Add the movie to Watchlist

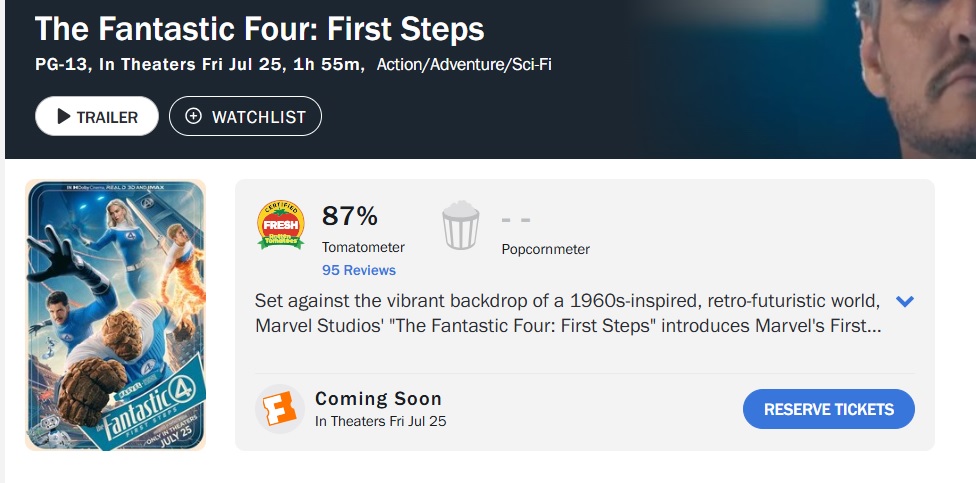[245, 116]
